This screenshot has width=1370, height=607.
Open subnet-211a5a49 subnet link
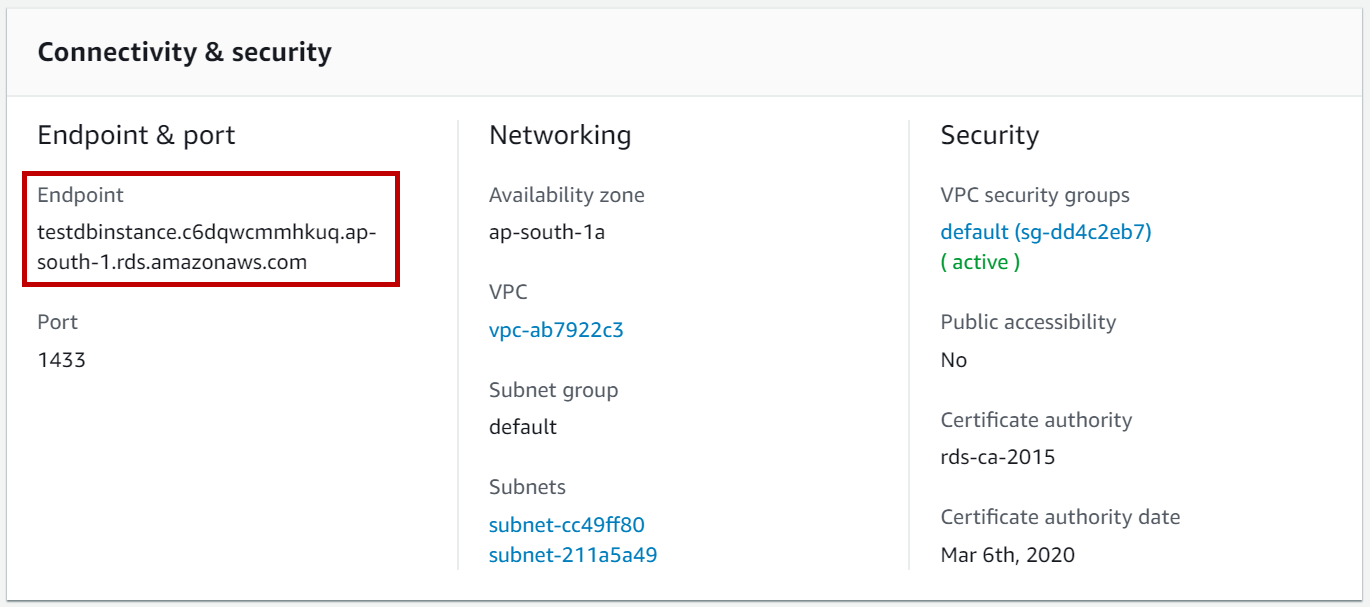(x=572, y=554)
